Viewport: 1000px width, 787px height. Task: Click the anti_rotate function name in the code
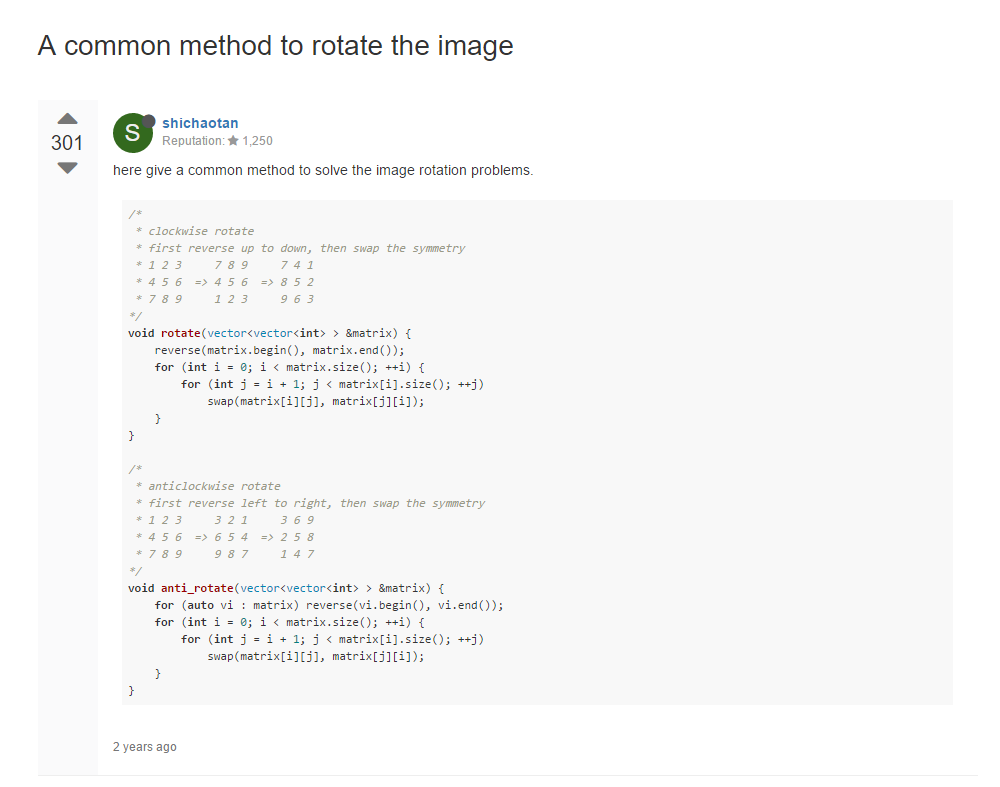point(197,588)
